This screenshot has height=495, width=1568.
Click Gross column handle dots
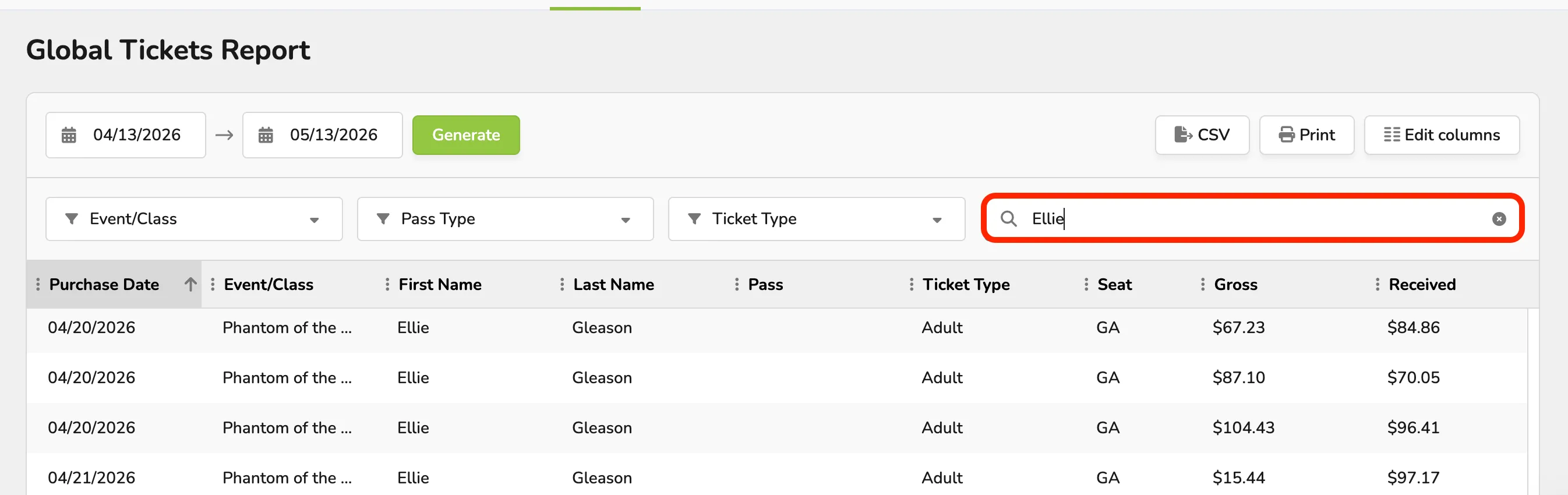point(1202,284)
